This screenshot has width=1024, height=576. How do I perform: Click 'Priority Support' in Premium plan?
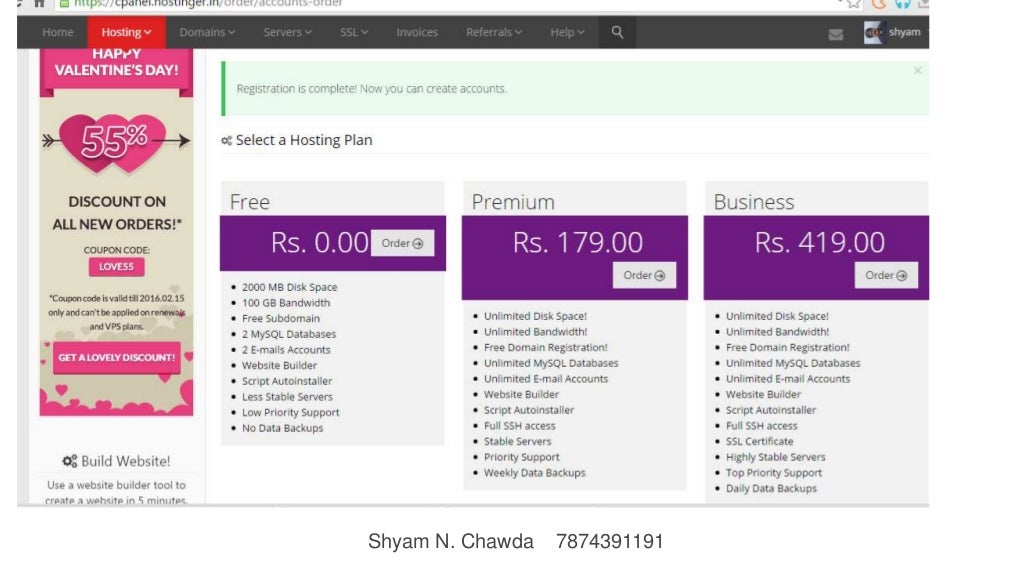(521, 457)
